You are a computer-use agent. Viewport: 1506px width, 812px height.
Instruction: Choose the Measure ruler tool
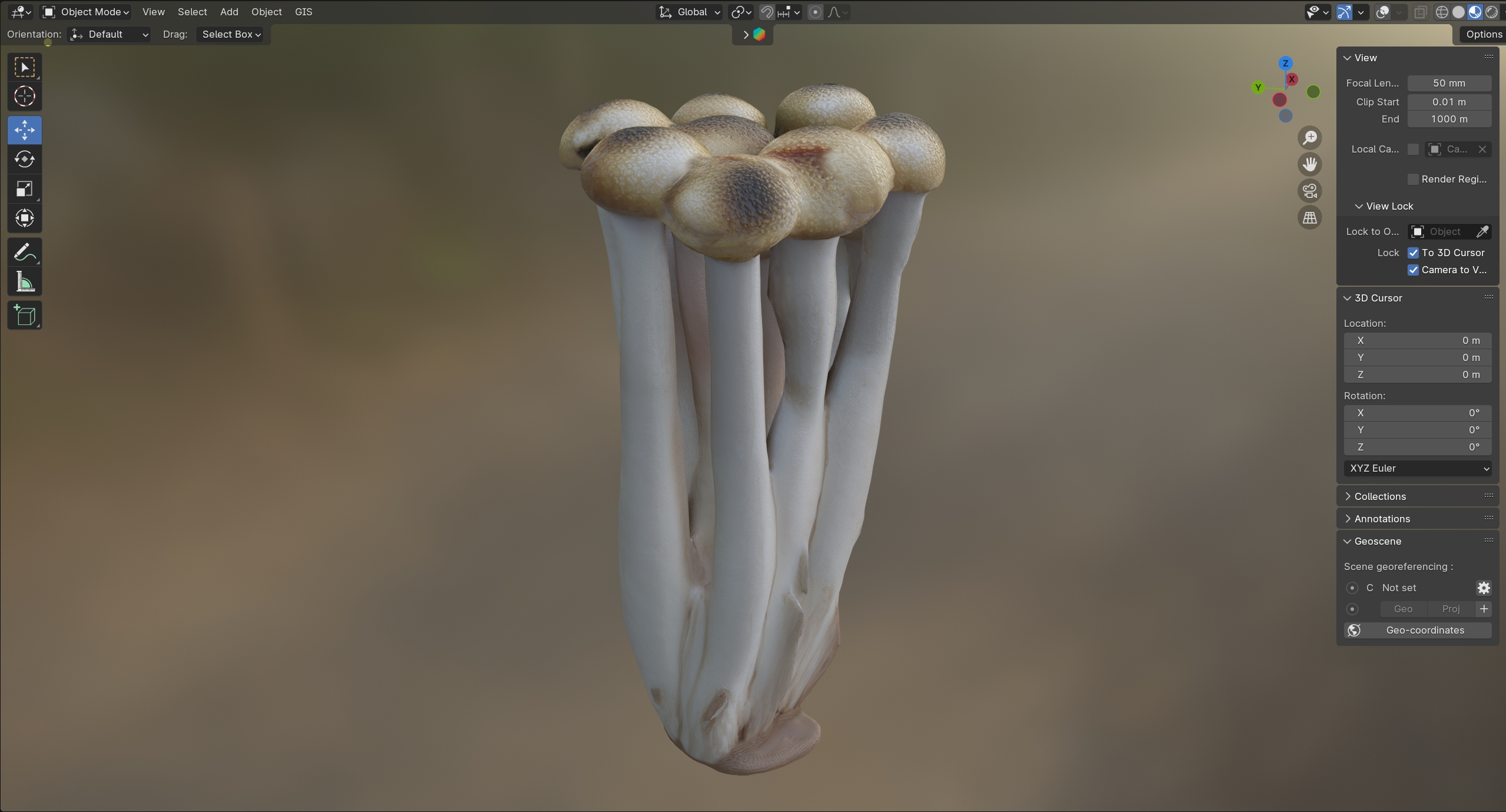pyautogui.click(x=24, y=283)
